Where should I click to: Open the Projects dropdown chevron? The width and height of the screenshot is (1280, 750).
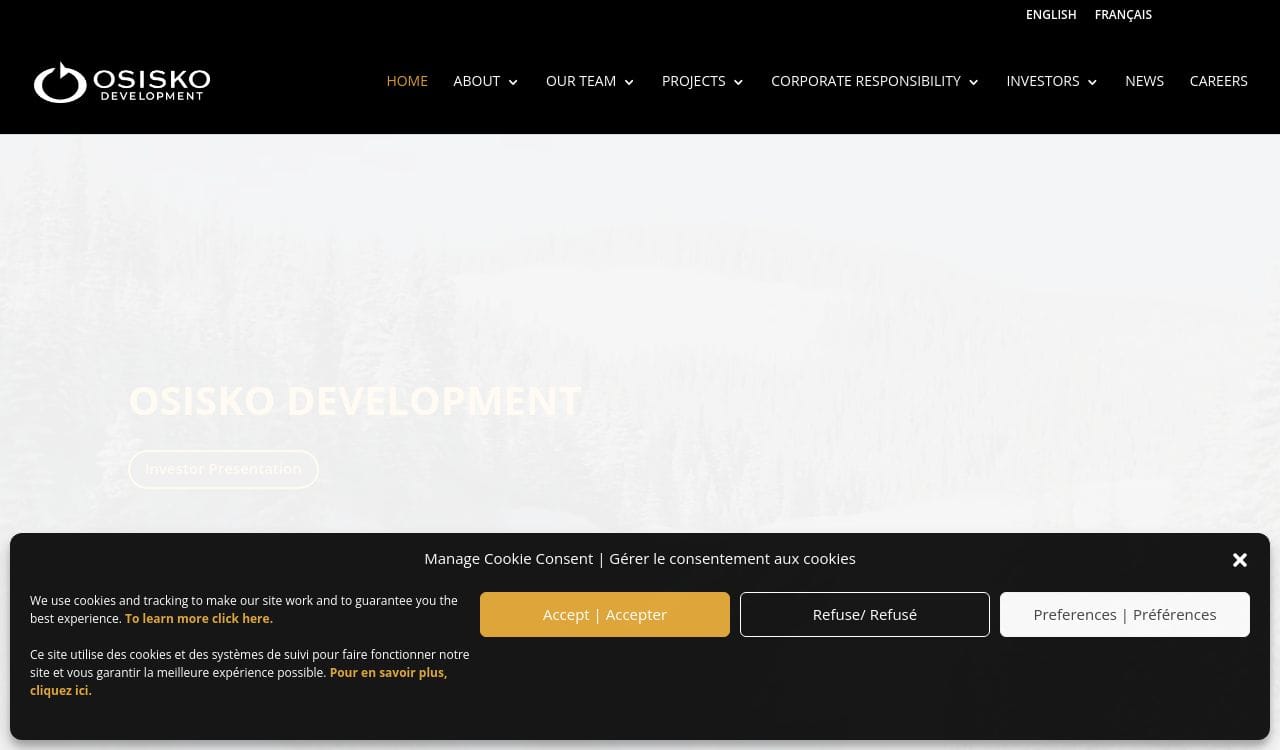[x=738, y=83]
